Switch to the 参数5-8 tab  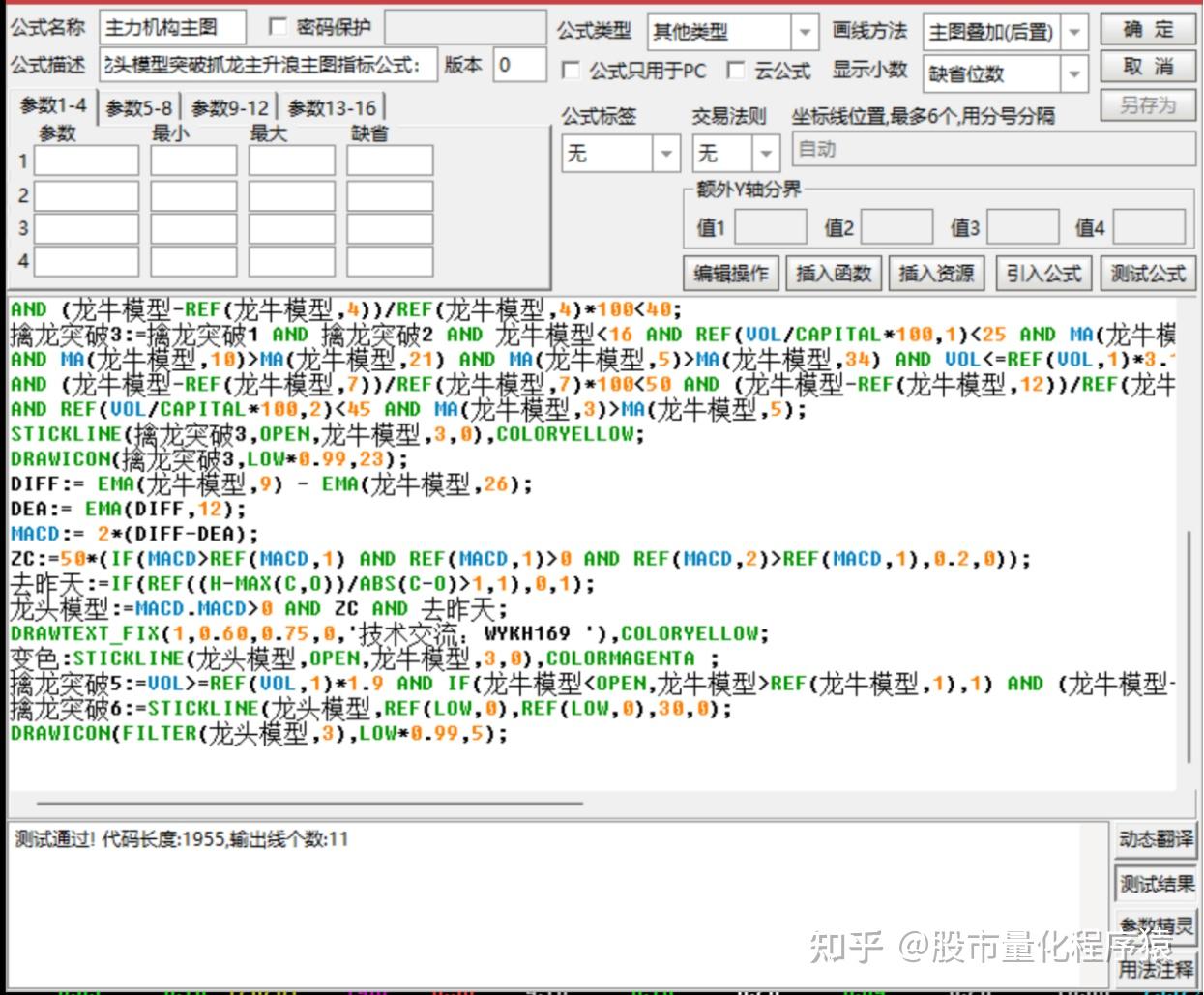pyautogui.click(x=138, y=108)
